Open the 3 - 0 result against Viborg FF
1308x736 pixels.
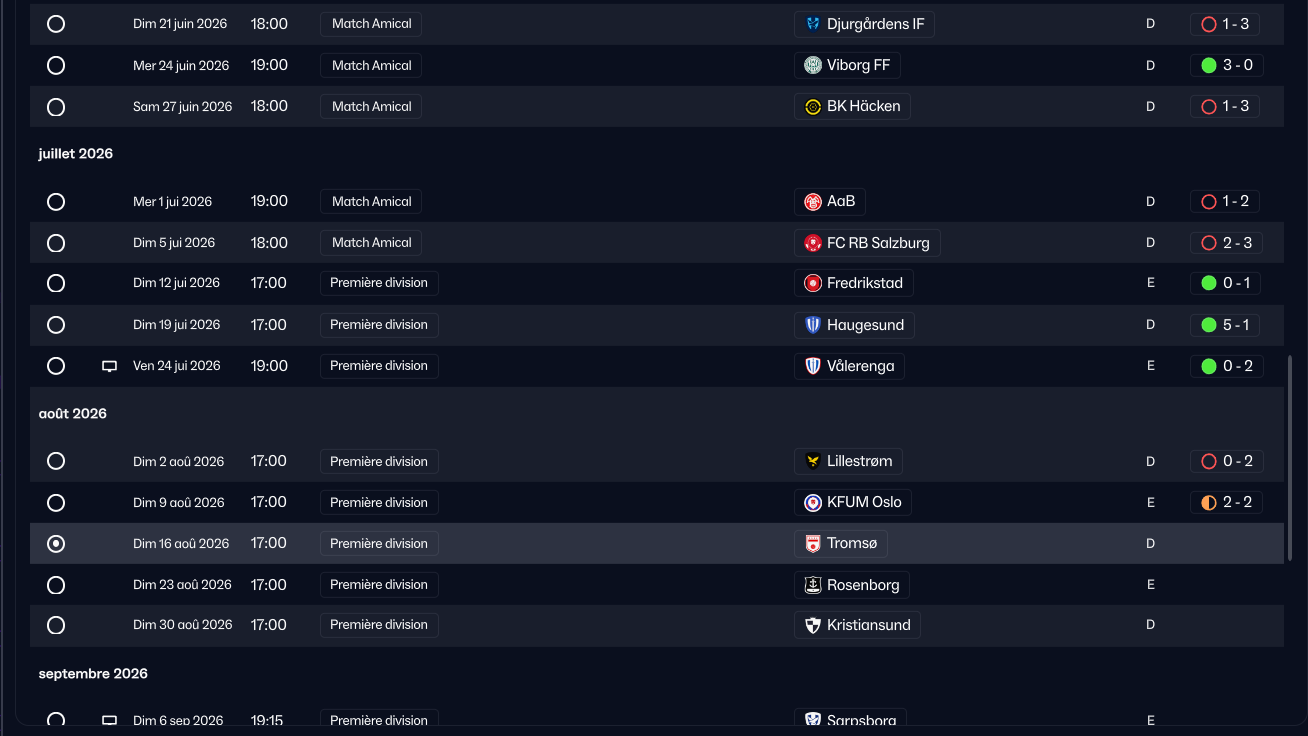click(x=1226, y=65)
